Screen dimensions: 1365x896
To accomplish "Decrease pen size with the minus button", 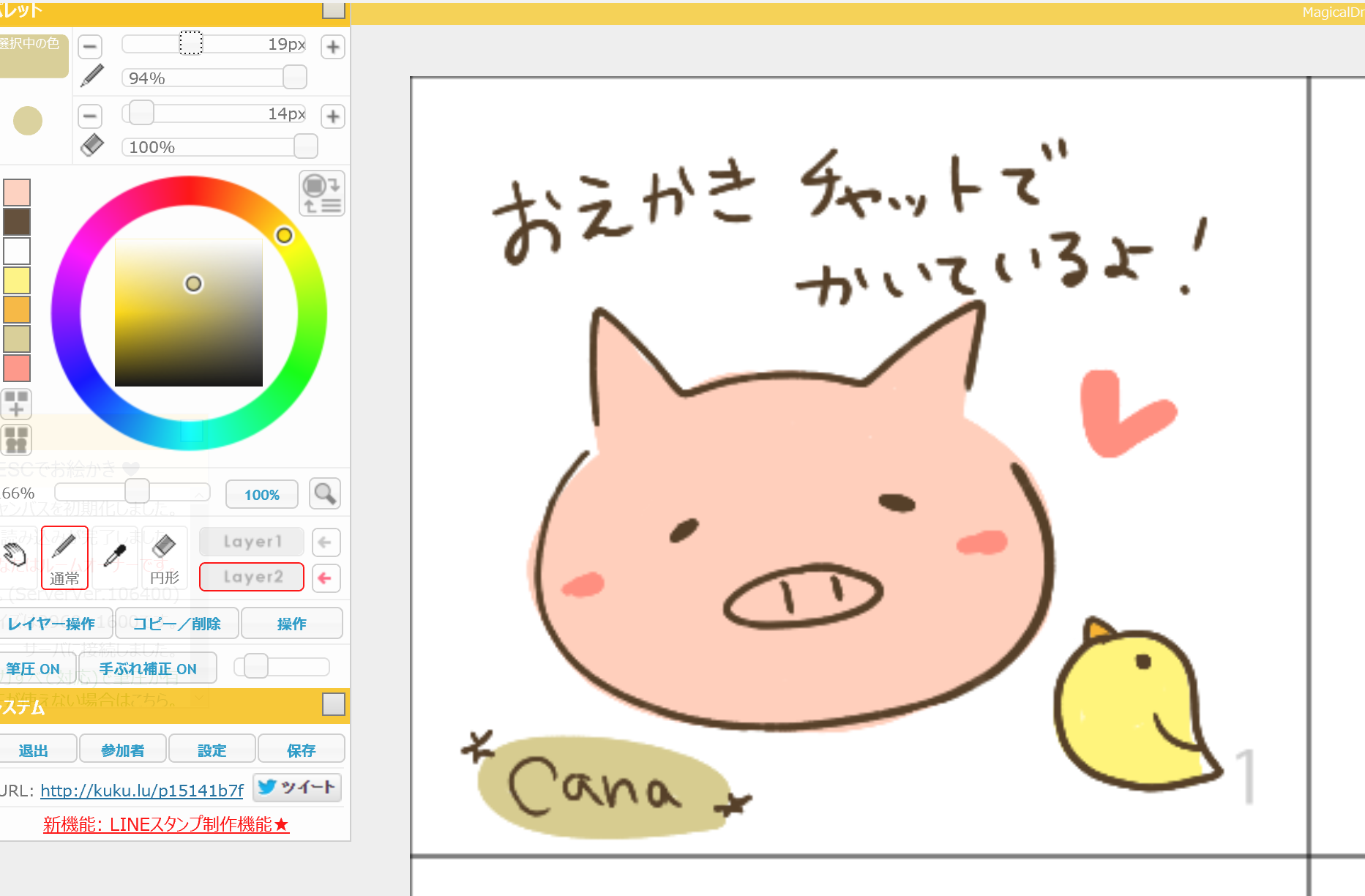I will pos(90,47).
